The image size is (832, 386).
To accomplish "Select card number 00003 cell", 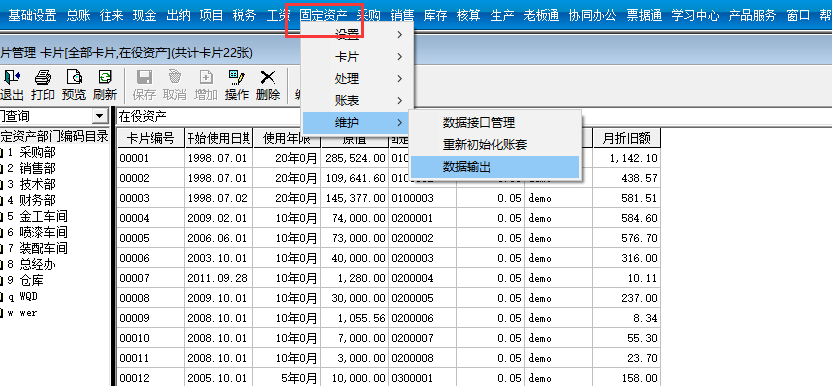I will coord(151,198).
